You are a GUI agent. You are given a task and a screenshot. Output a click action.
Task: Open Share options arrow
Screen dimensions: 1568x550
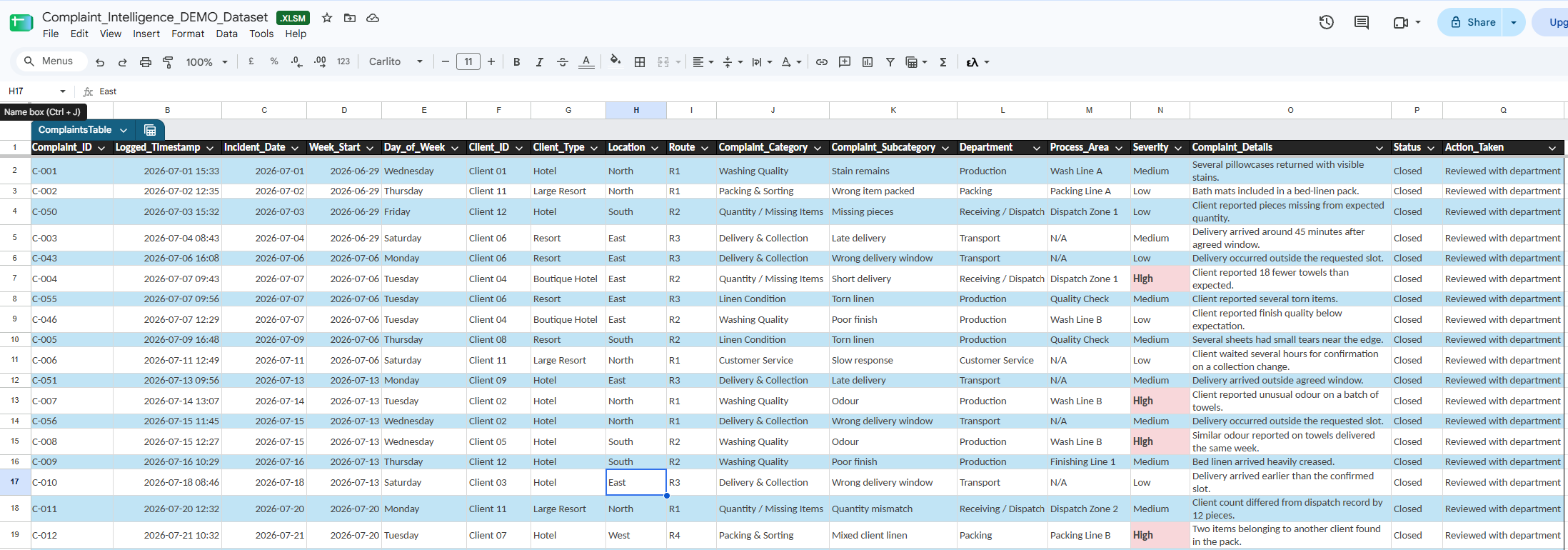1514,22
